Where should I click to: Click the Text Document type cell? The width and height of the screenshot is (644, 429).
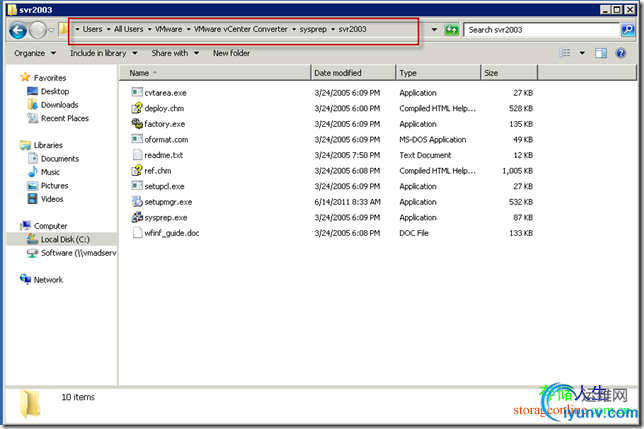(425, 155)
